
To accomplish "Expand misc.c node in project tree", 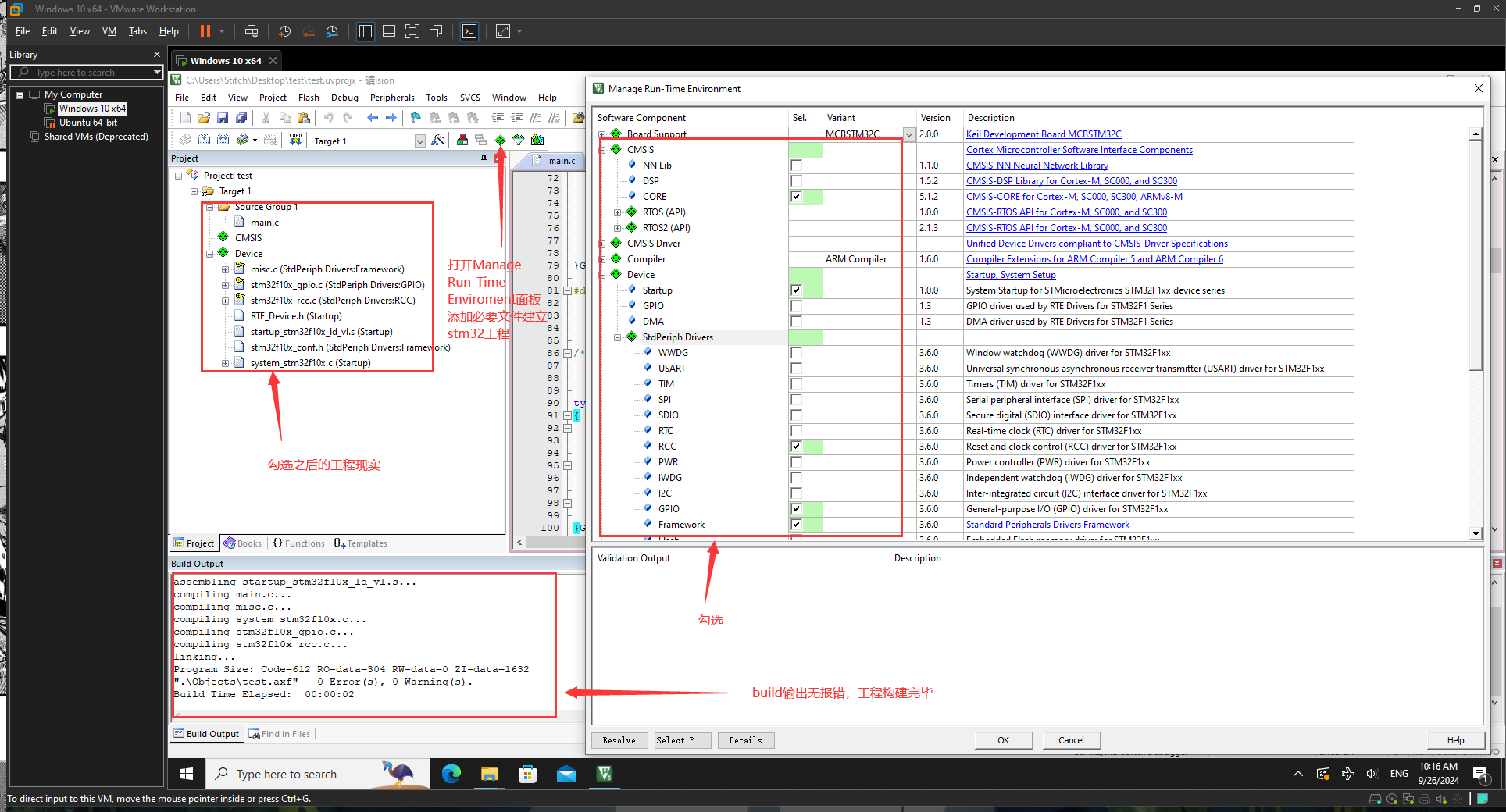I will click(226, 269).
